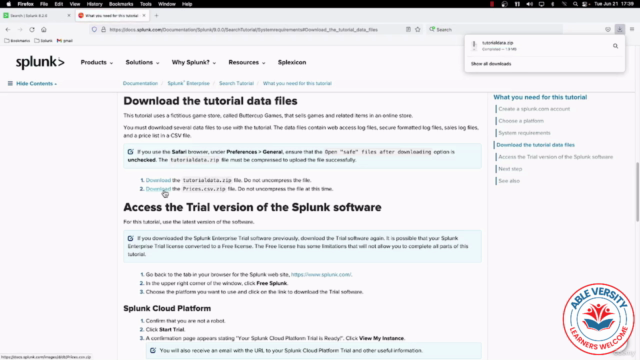Go to Documentation breadcrumb
Image resolution: width=640 pixels, height=360 pixels.
pos(140,83)
